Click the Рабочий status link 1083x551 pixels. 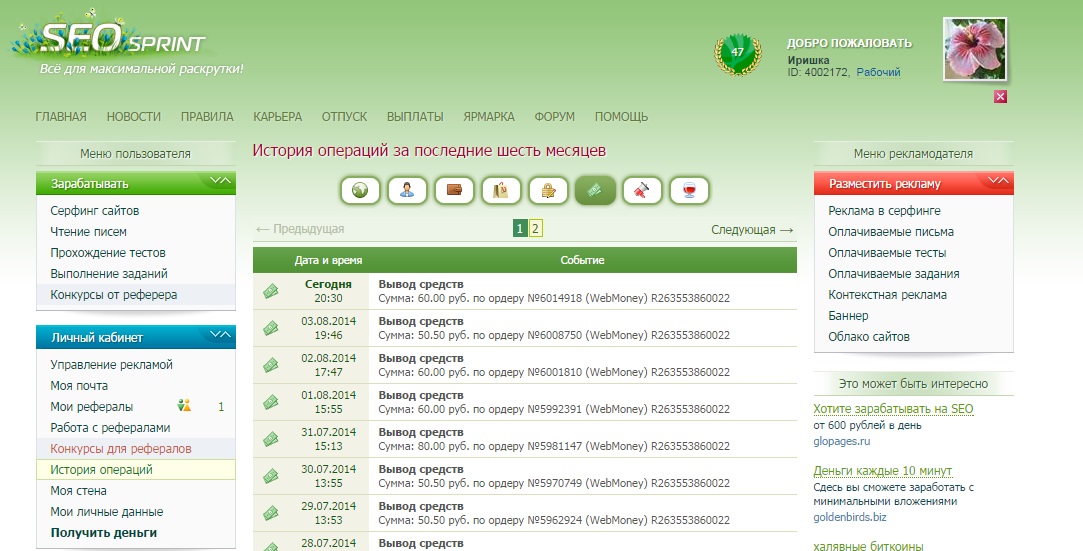click(879, 72)
